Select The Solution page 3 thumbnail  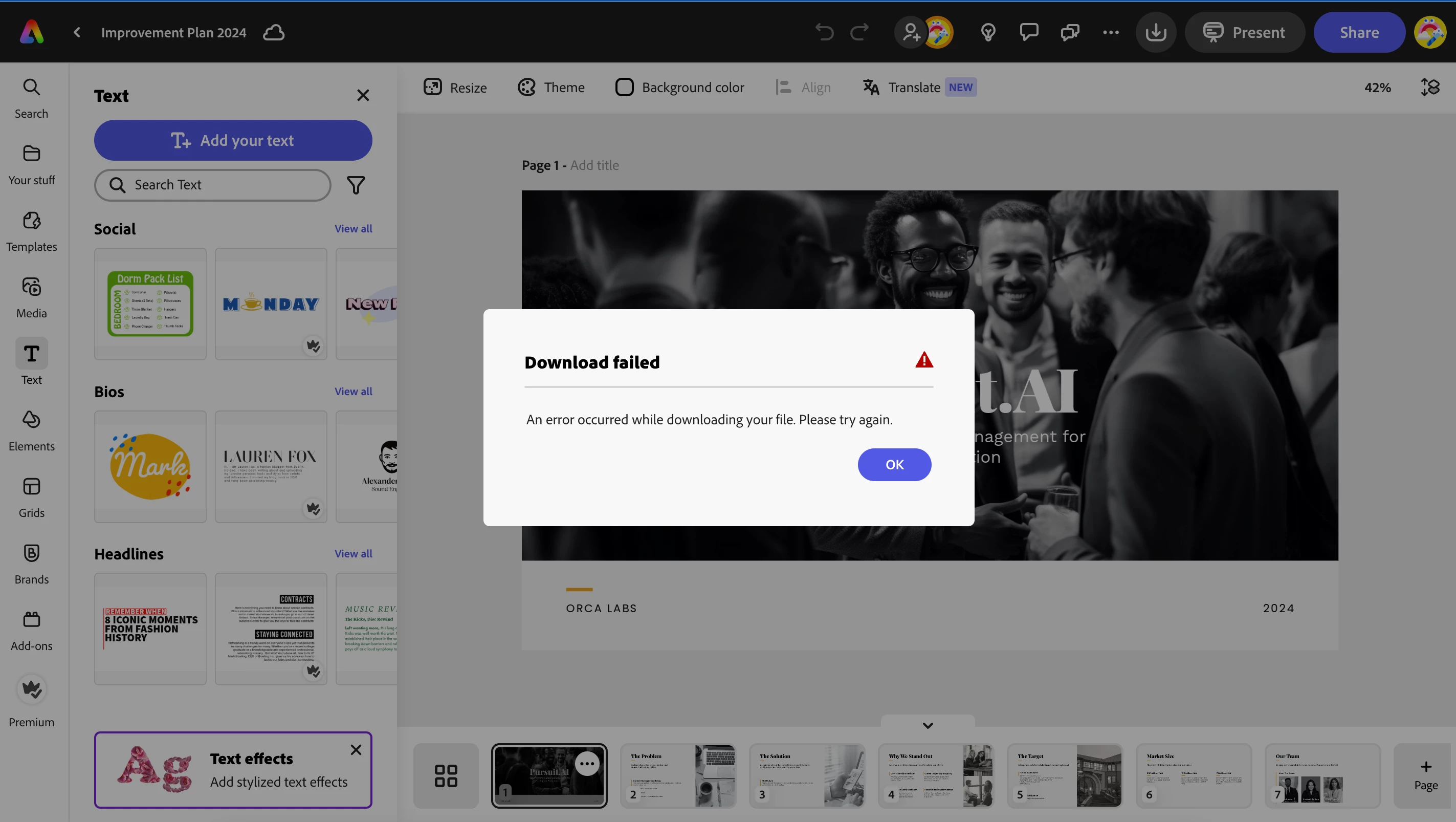click(x=807, y=775)
